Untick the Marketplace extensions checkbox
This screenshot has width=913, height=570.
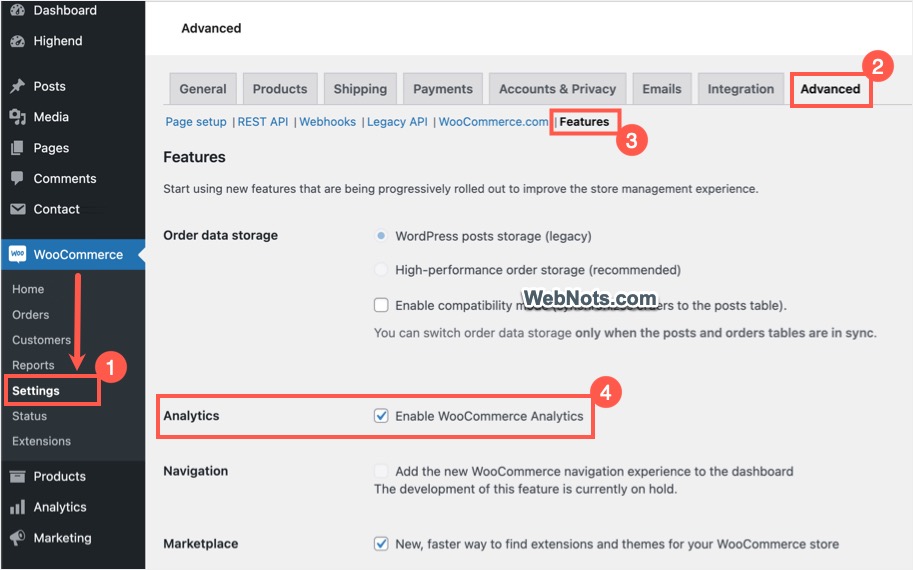pos(381,544)
